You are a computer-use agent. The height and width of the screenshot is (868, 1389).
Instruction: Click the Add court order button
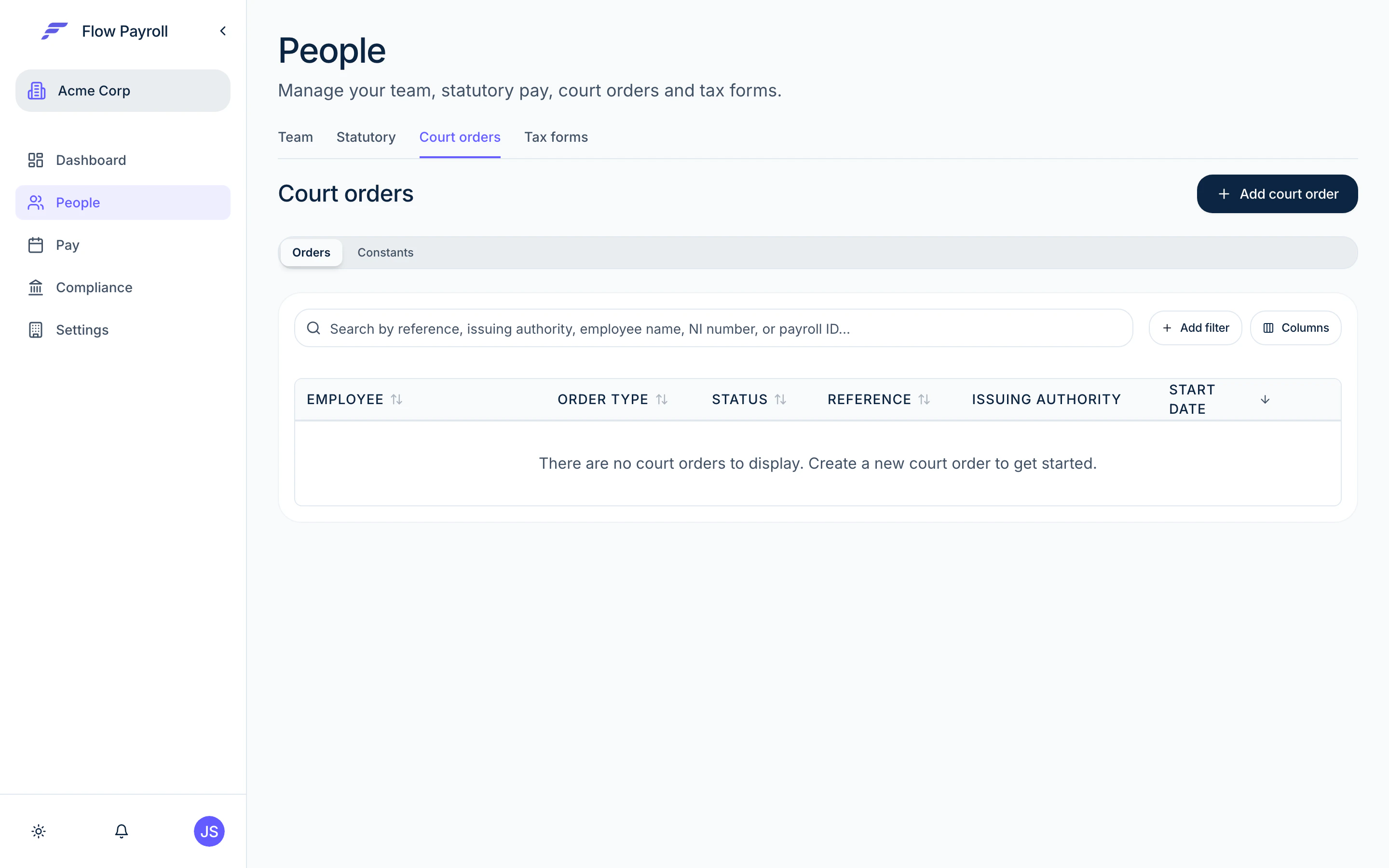(x=1277, y=194)
